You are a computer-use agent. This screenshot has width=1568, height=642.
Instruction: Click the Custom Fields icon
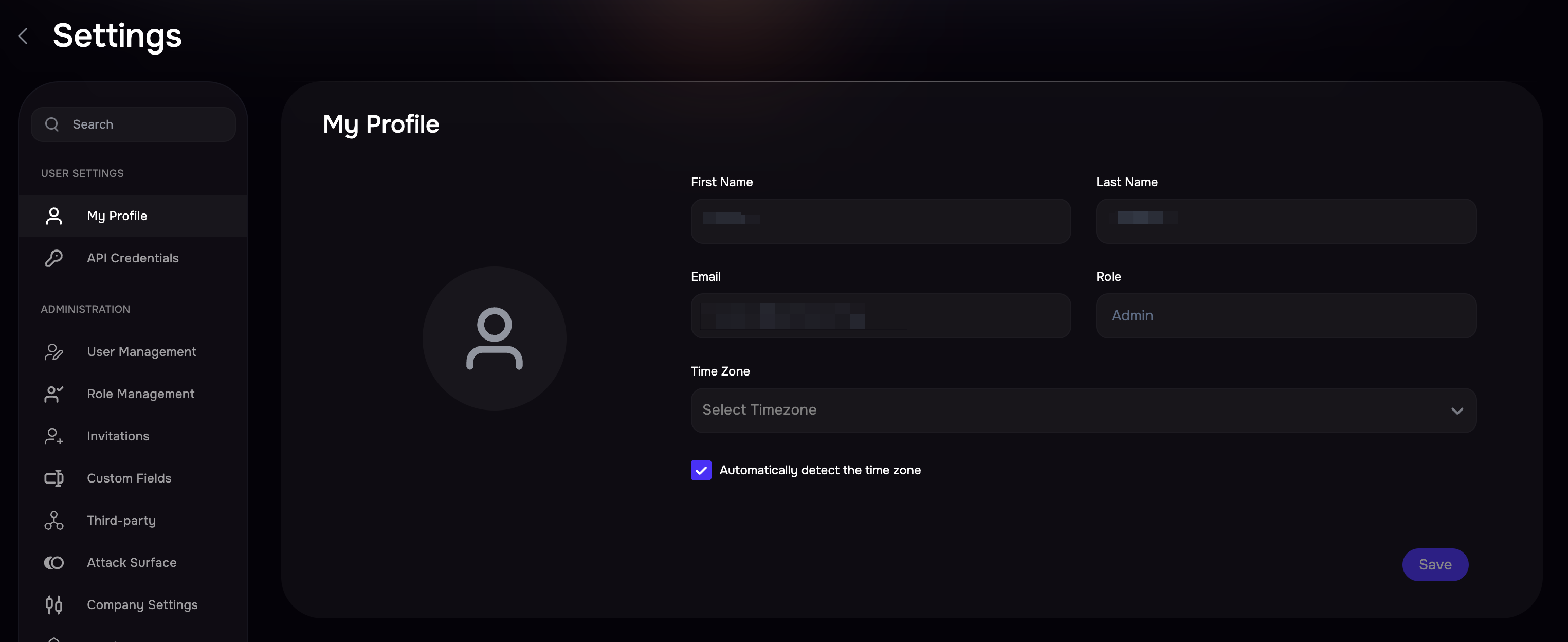53,478
